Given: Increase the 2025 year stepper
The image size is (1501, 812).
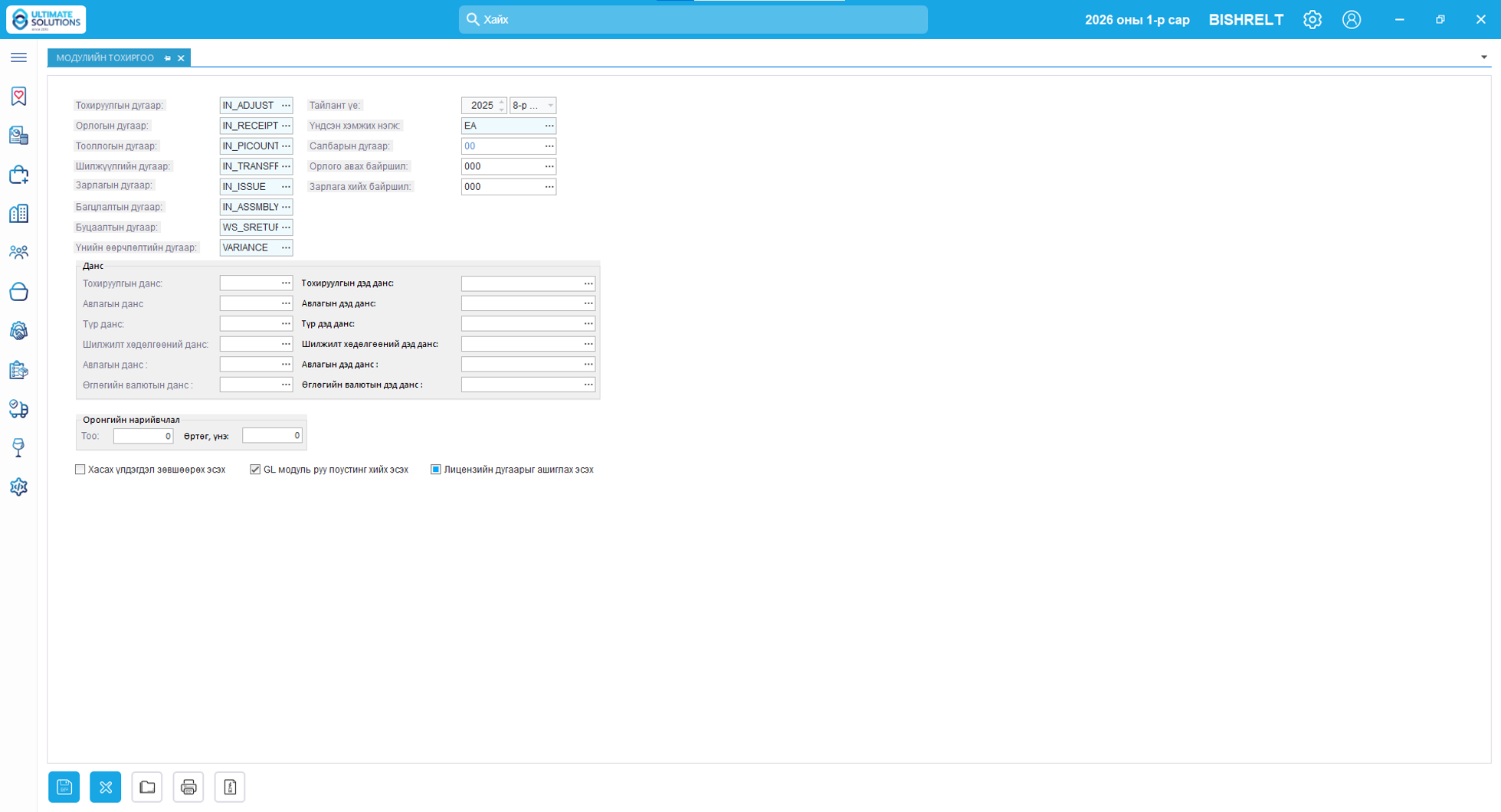Looking at the screenshot, I should [502, 102].
